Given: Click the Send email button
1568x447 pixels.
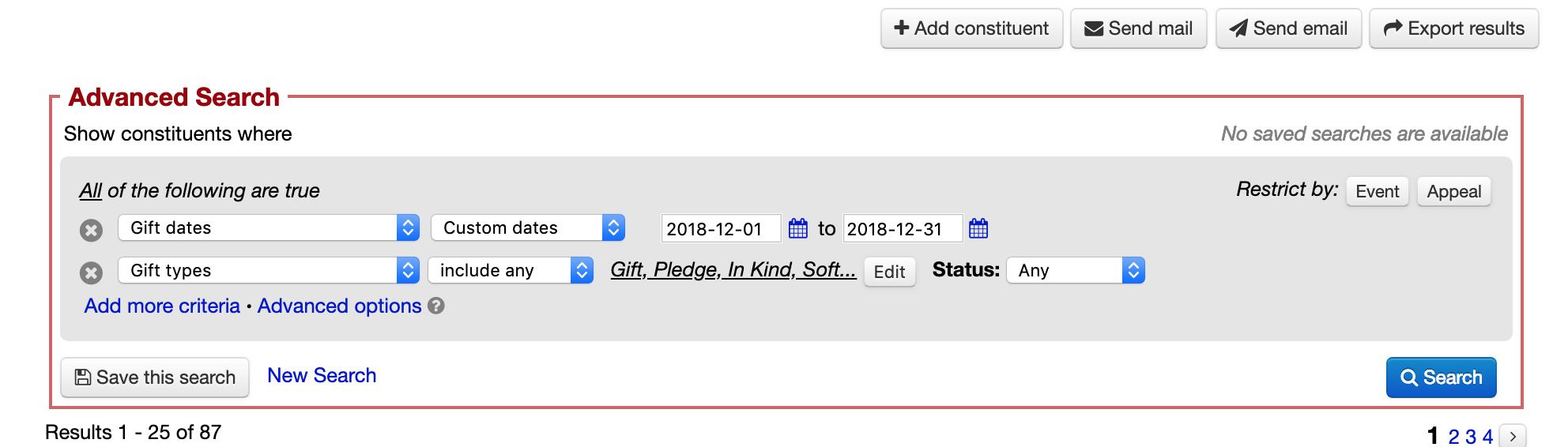Looking at the screenshot, I should (1288, 28).
